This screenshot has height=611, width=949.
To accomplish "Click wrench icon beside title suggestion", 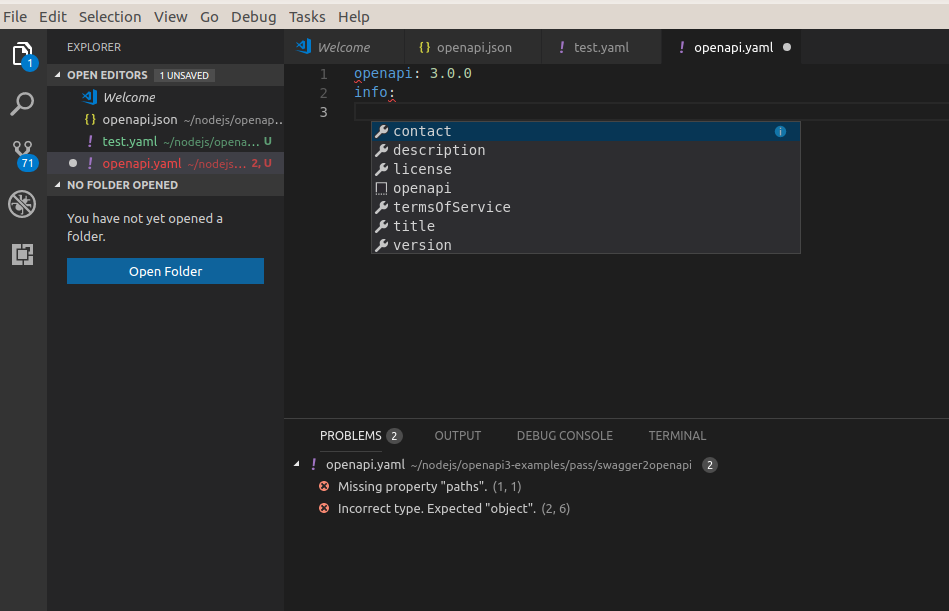I will 381,226.
